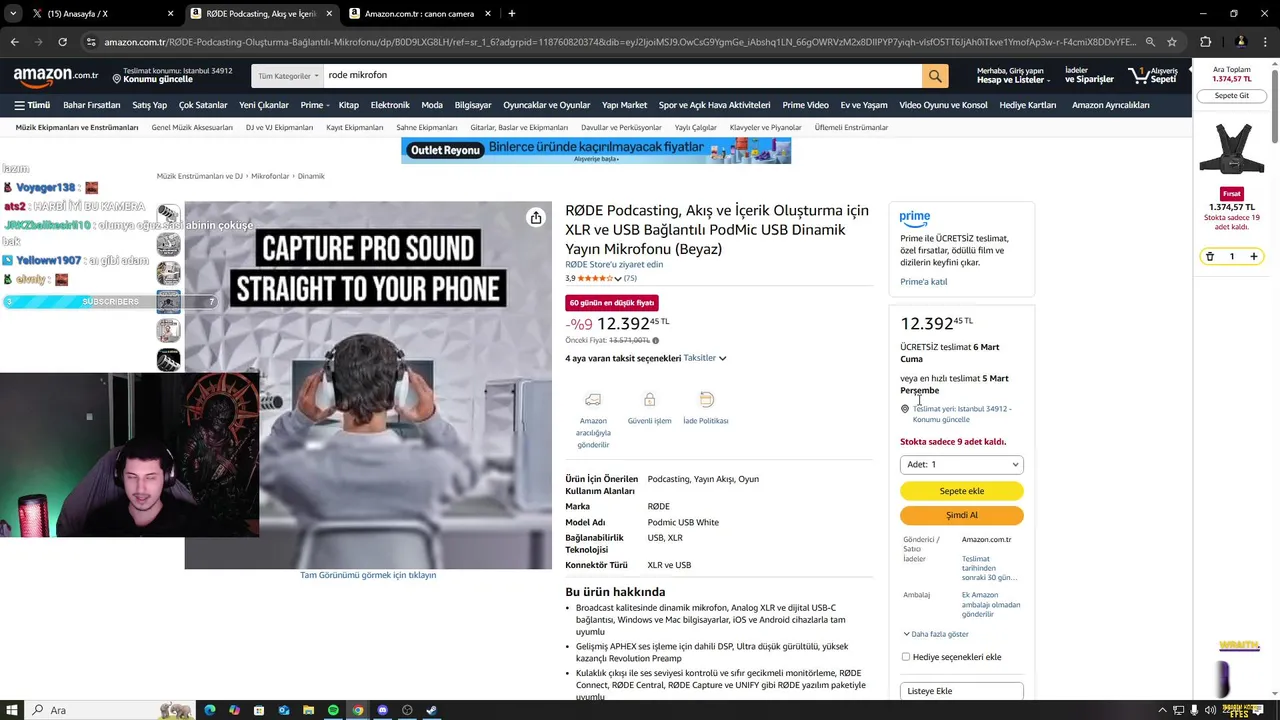
Task: Click the Sepete ekle button
Action: click(962, 491)
